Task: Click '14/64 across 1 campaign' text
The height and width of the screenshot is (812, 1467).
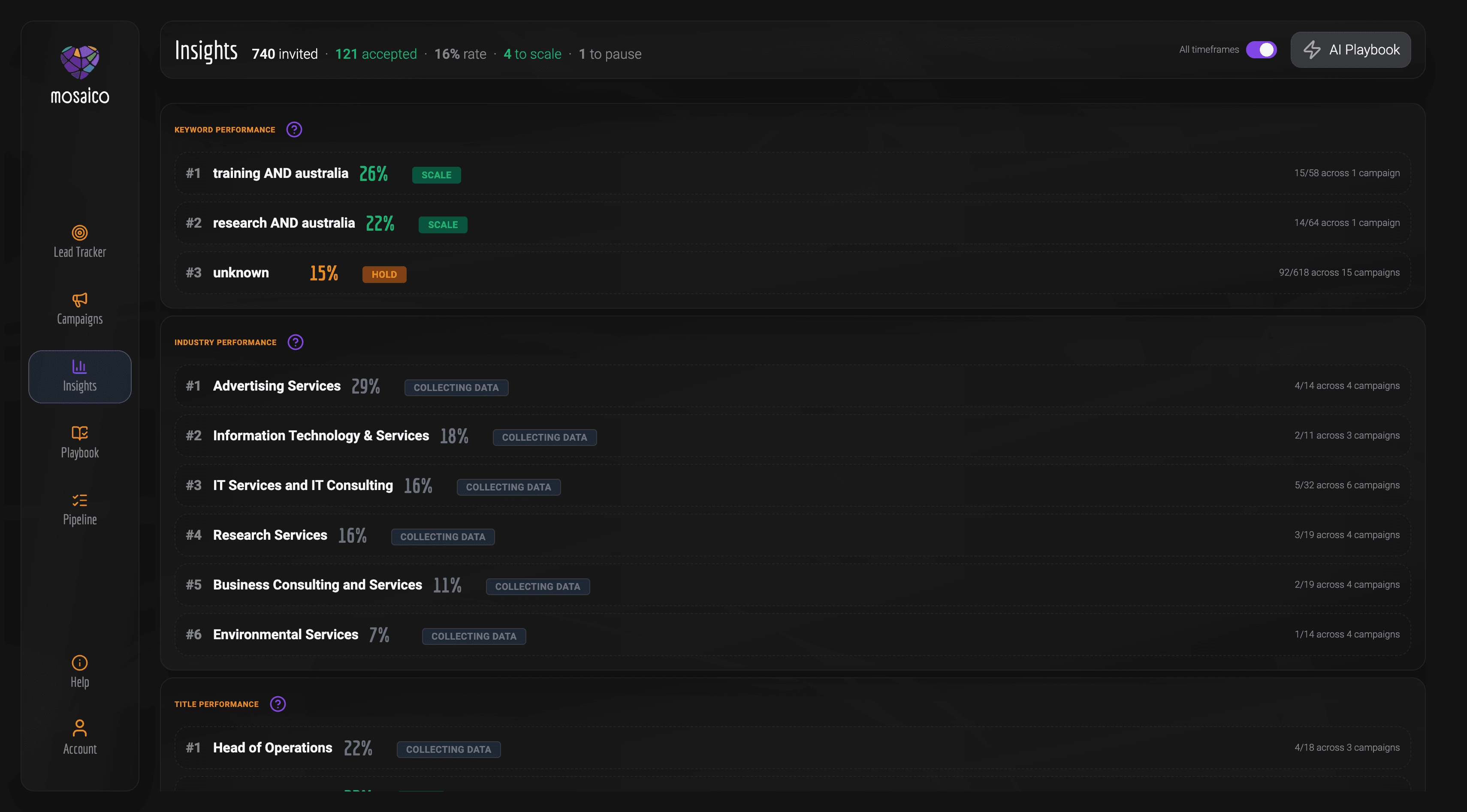Action: (x=1347, y=223)
